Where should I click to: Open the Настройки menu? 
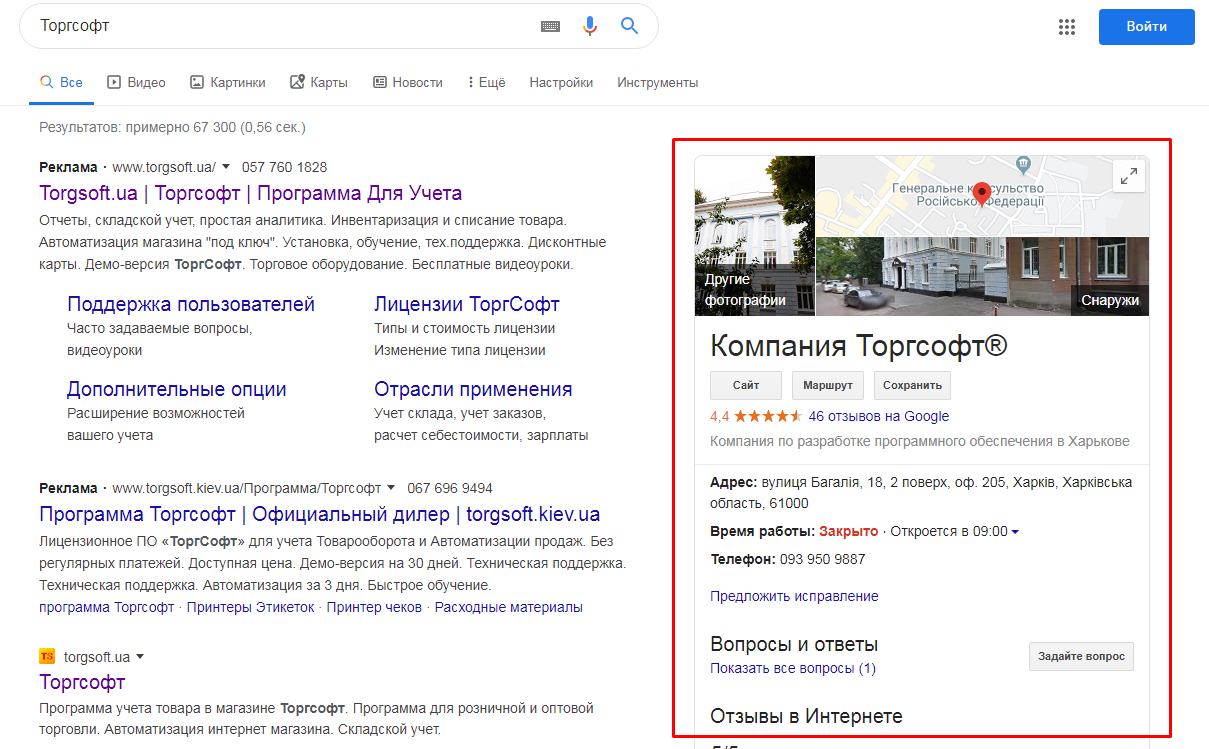[561, 83]
